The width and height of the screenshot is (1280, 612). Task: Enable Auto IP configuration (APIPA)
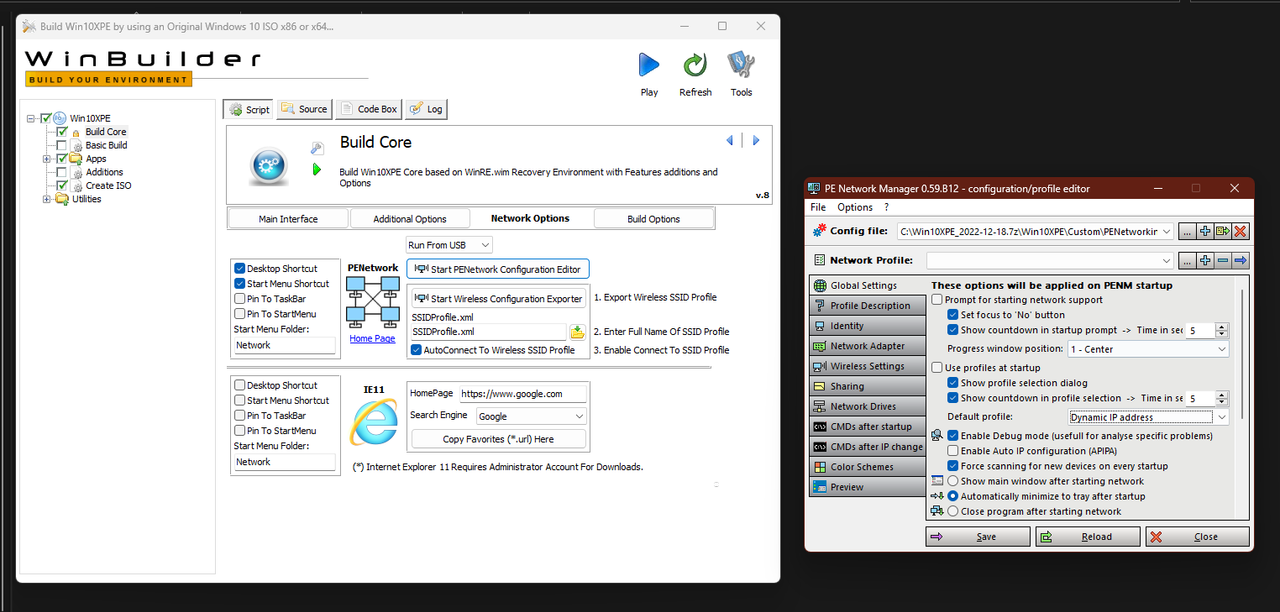point(953,451)
